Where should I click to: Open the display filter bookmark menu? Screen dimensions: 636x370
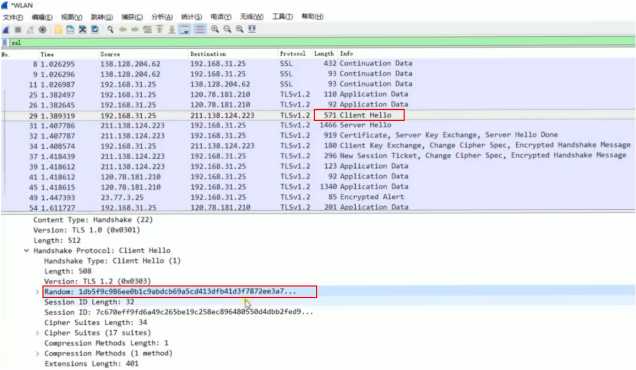(x=5, y=43)
